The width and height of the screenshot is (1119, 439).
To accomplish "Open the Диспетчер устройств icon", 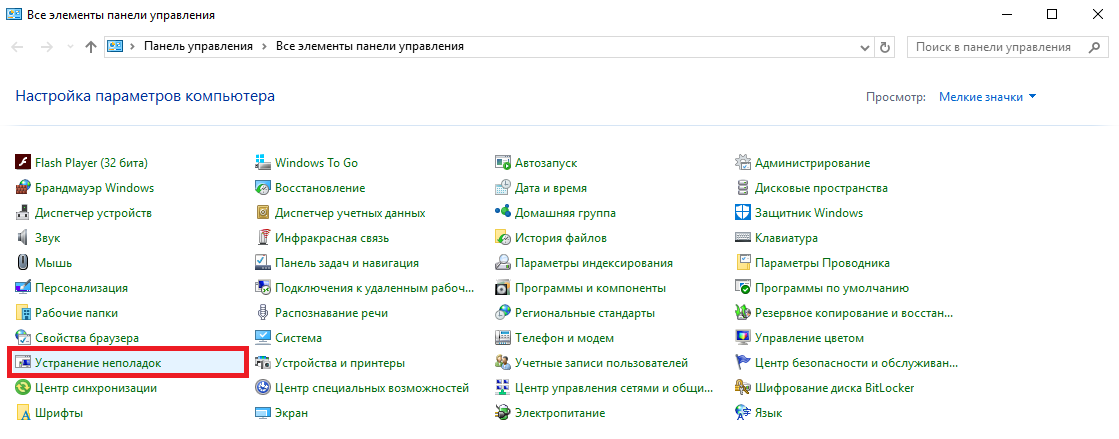I will point(23,213).
